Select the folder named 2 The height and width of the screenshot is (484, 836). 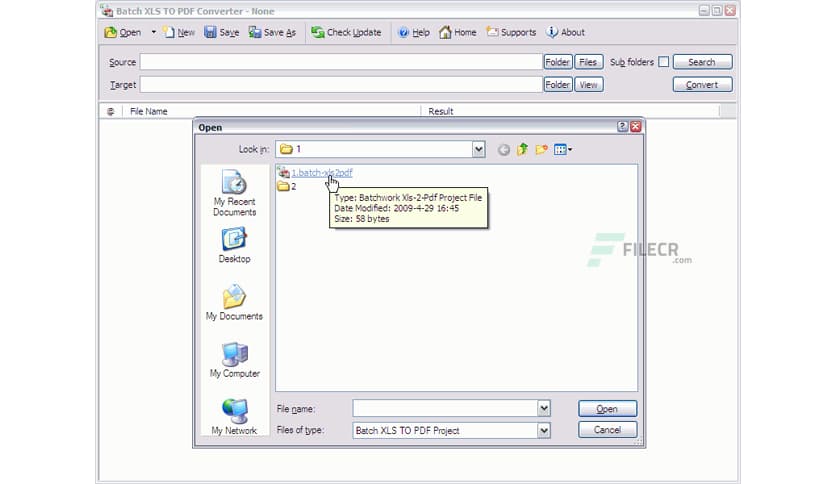287,186
